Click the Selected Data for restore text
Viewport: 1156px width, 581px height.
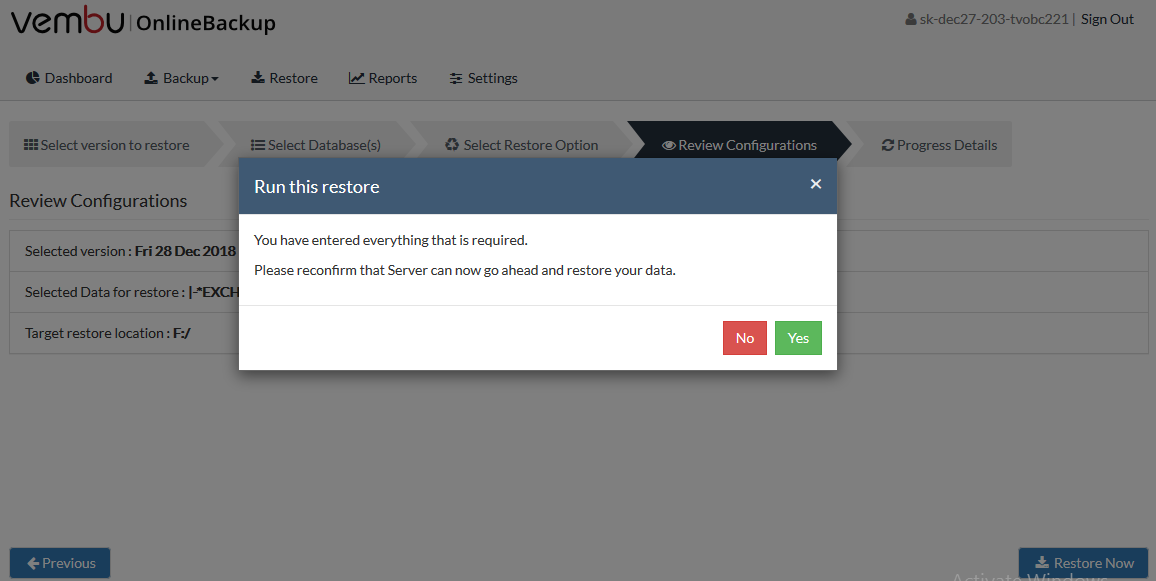click(x=132, y=292)
